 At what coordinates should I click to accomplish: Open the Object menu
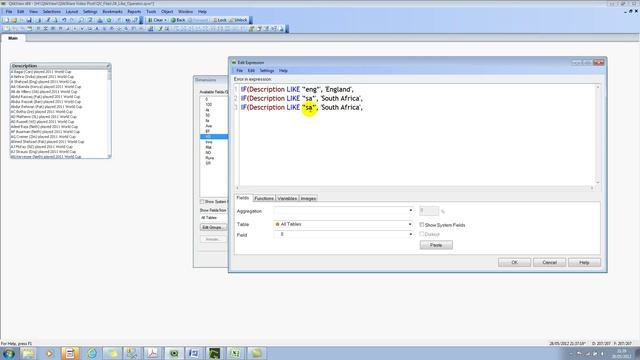coord(167,12)
